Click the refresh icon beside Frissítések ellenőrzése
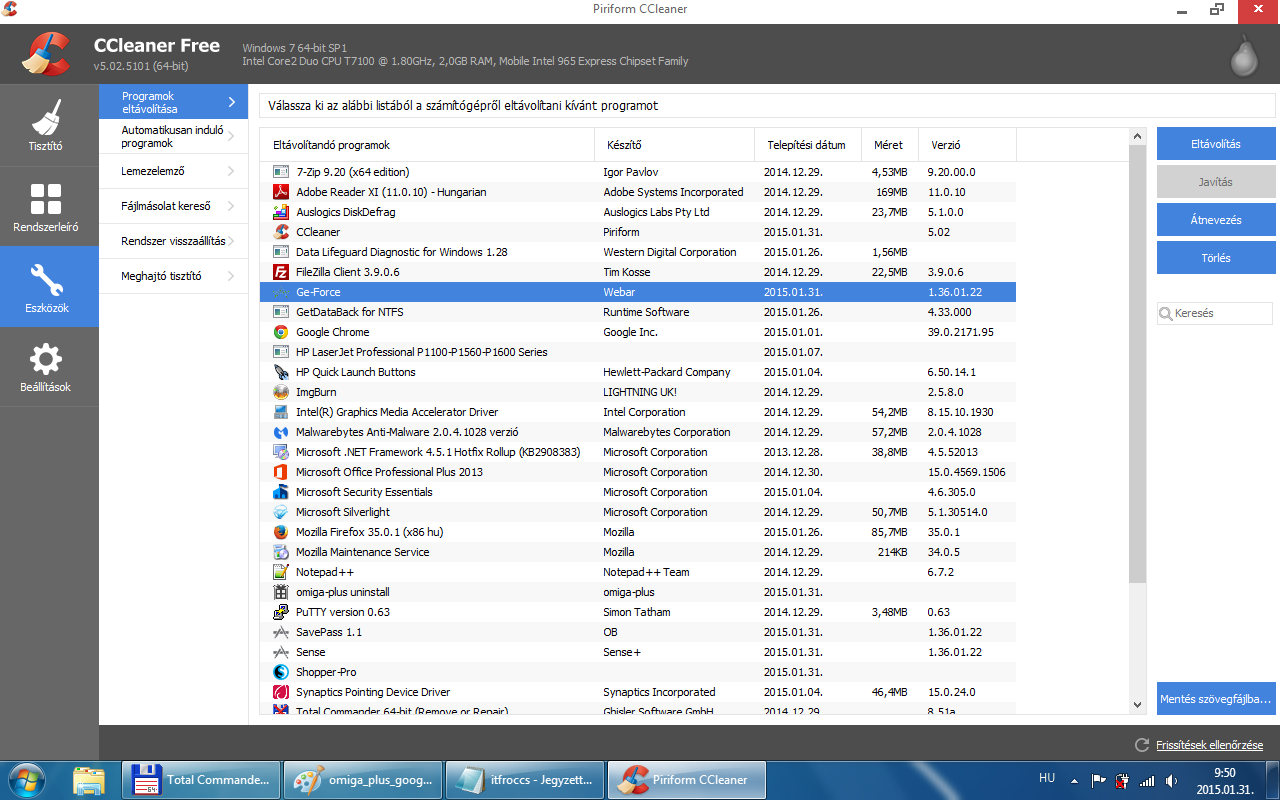The height and width of the screenshot is (800, 1280). click(1142, 745)
